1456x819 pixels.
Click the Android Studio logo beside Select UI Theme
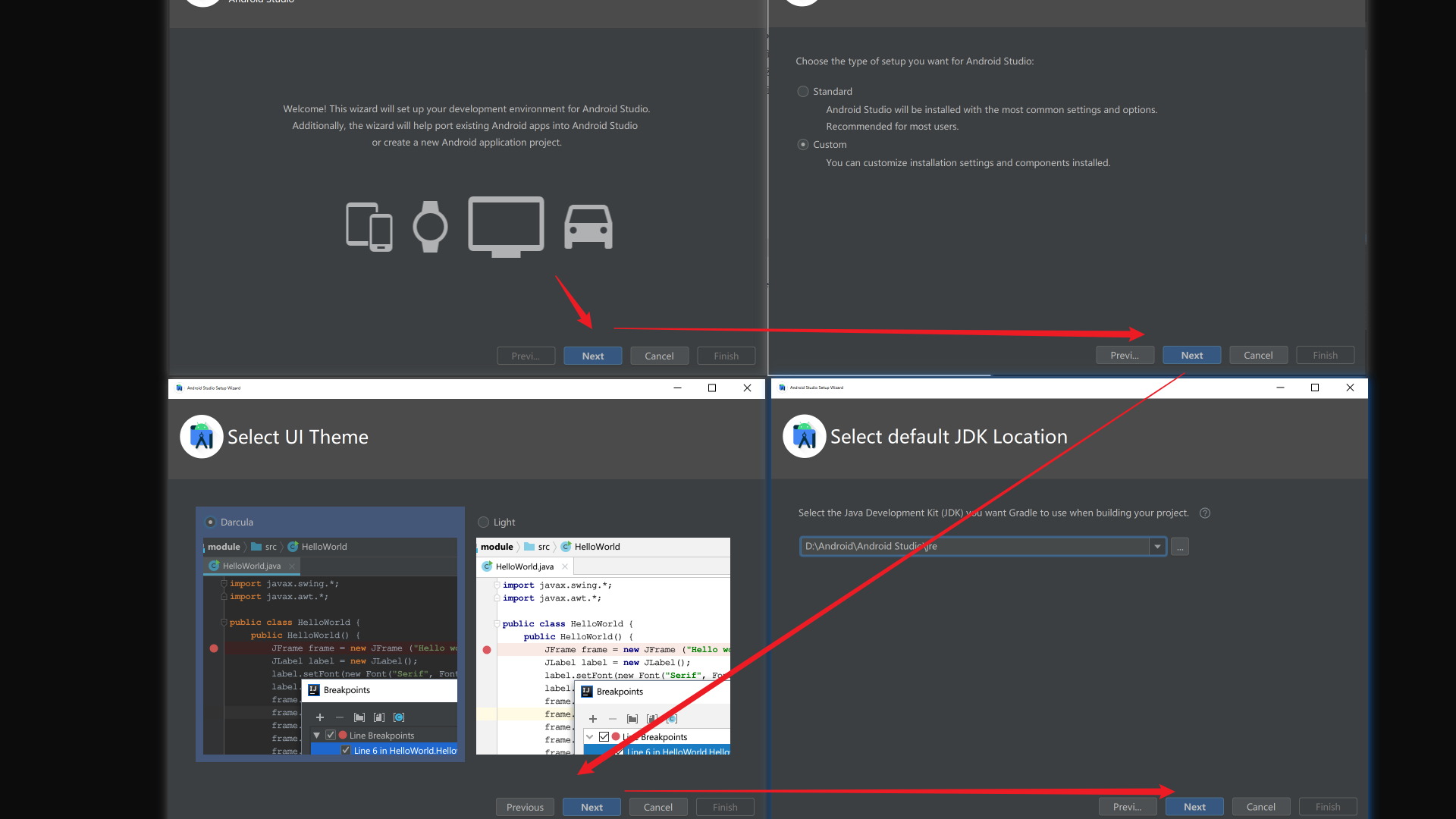point(202,437)
